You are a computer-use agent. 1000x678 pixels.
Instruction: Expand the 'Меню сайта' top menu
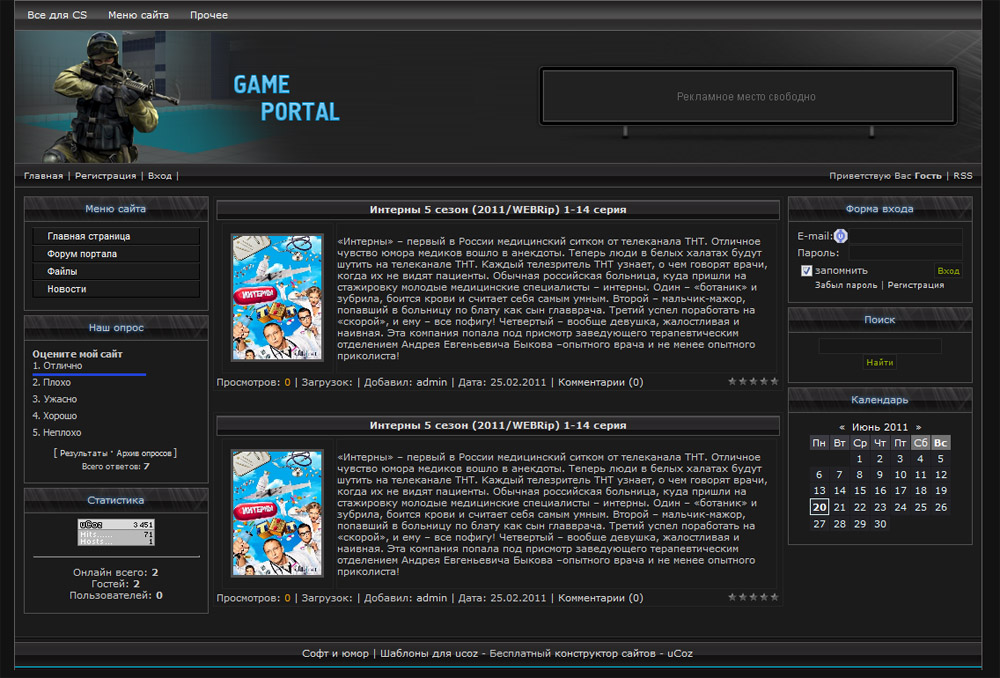[x=138, y=15]
